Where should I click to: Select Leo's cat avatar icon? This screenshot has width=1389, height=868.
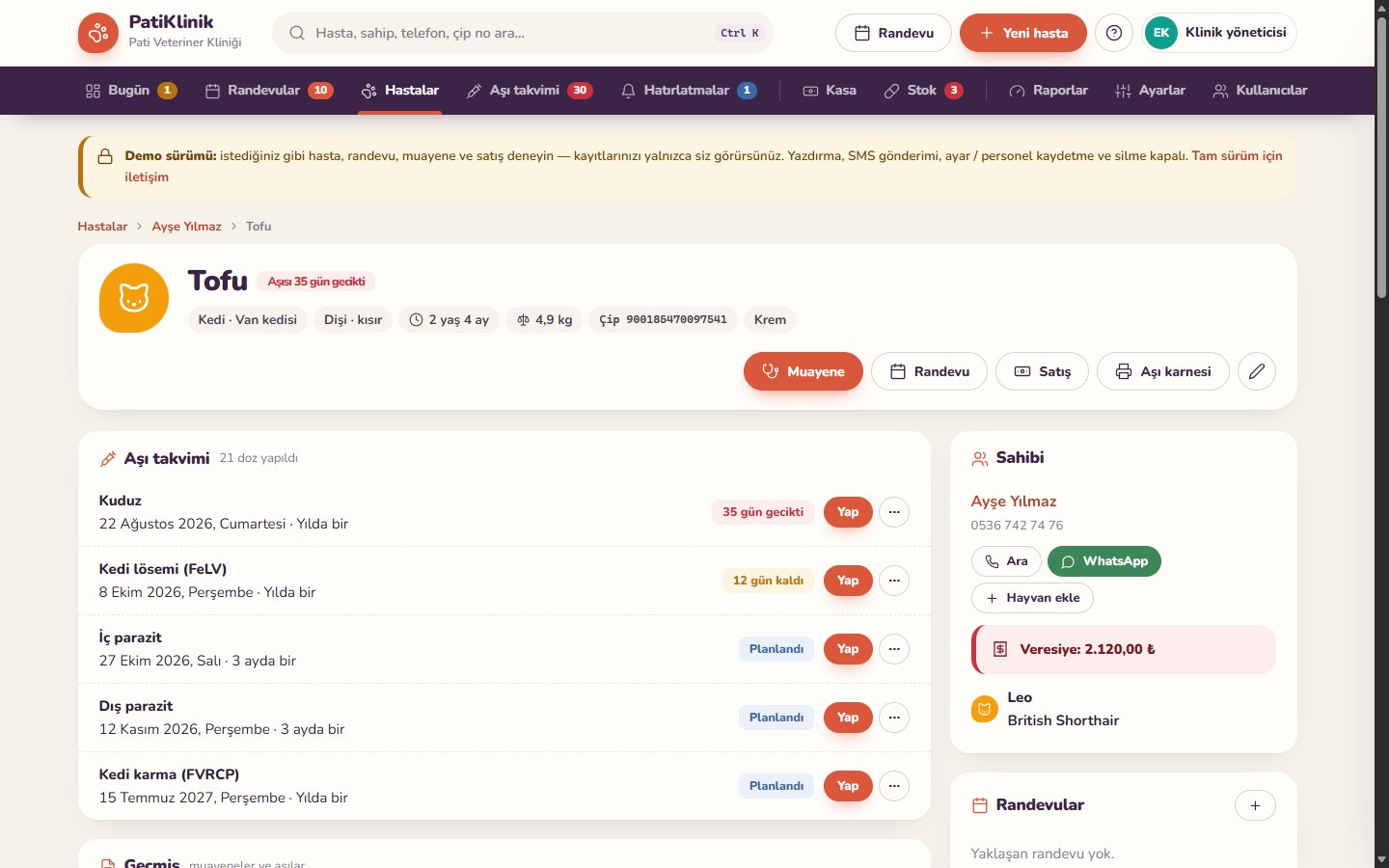[x=984, y=709]
